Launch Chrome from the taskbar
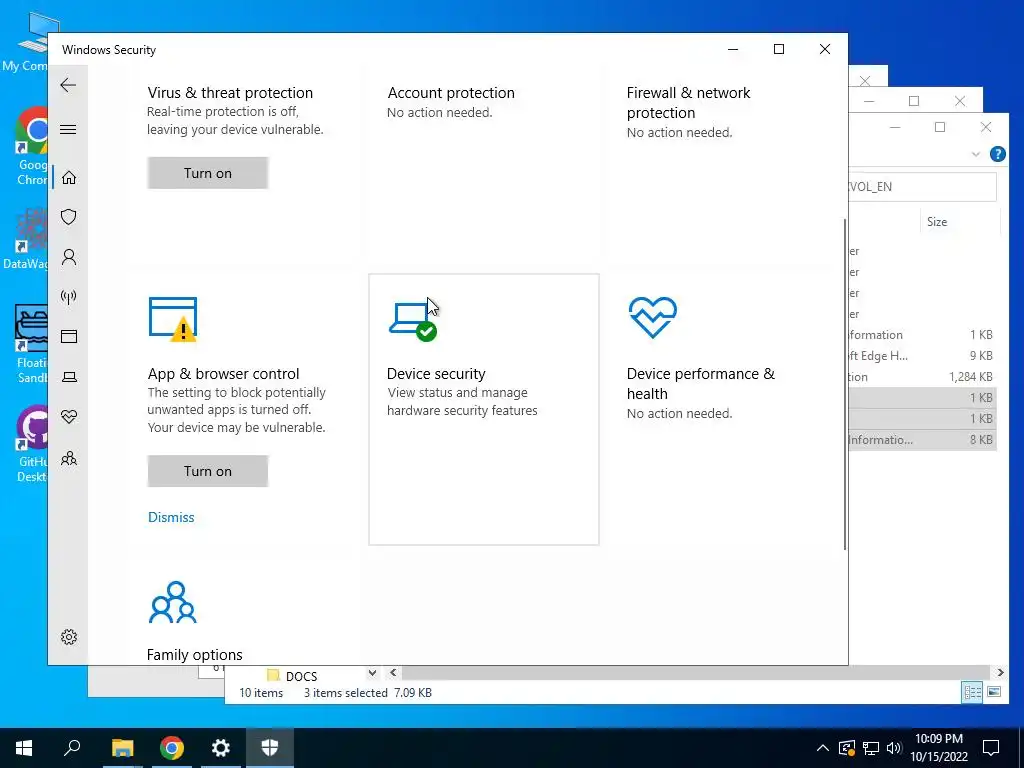Screen dimensions: 1024x768 click(172, 748)
